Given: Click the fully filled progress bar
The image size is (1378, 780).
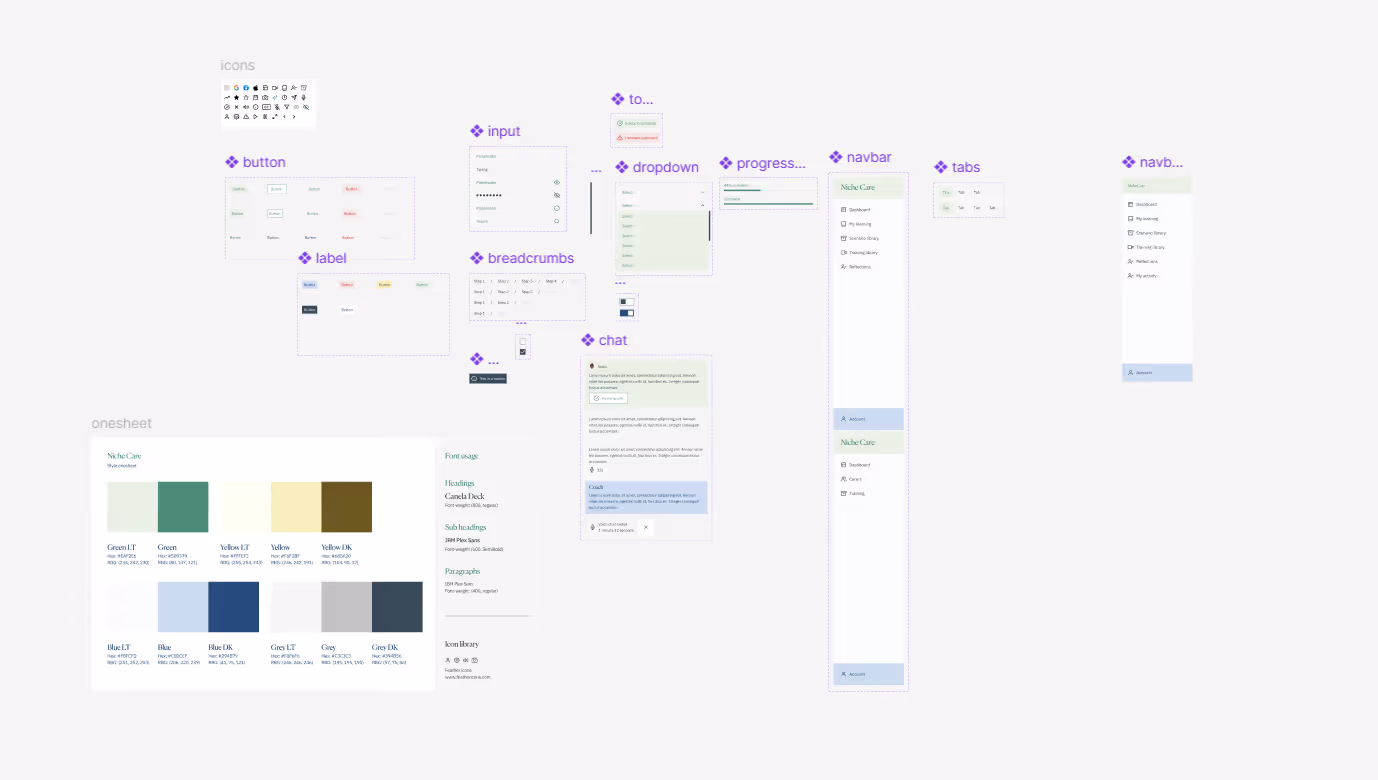Looking at the screenshot, I should coord(768,204).
